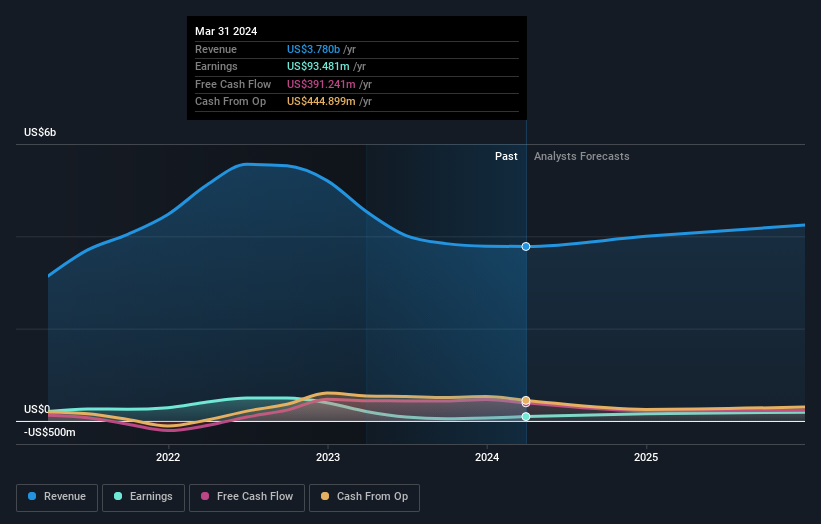Click the Free Cash Flow row label in tooltip
Screen dimensions: 821x524
point(233,84)
